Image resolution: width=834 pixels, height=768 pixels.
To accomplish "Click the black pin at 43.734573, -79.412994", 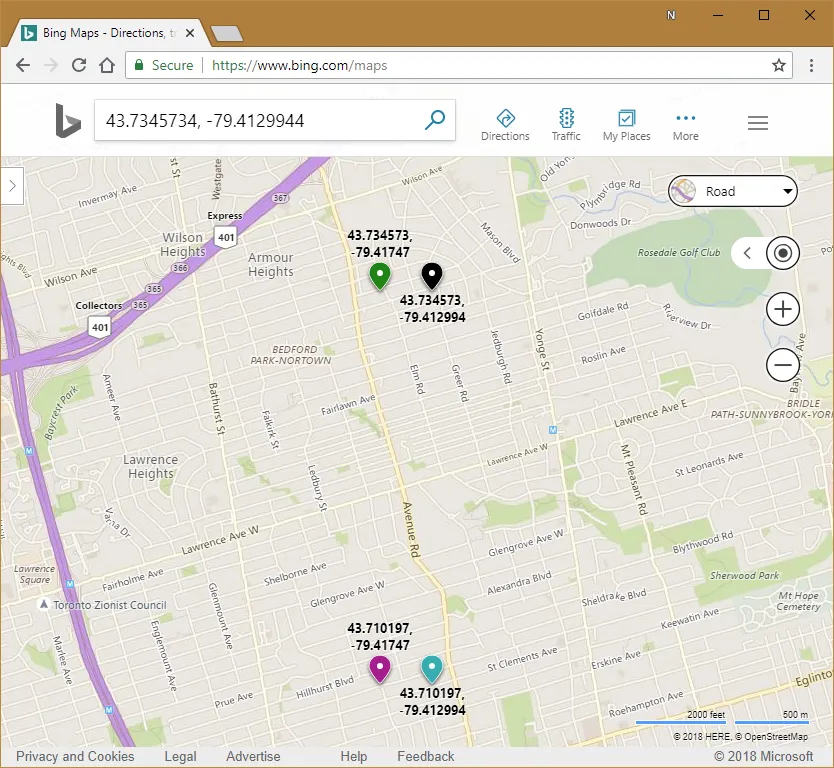I will 432,276.
